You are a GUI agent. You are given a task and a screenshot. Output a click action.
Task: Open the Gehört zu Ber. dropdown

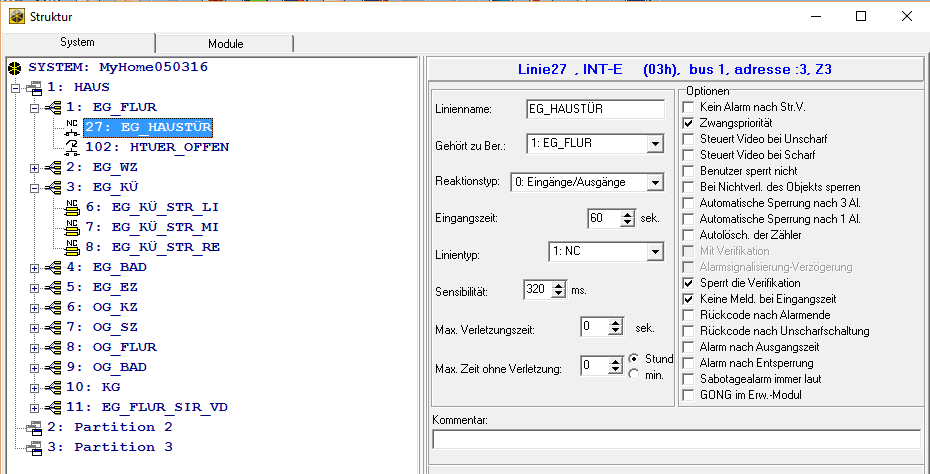click(x=654, y=144)
